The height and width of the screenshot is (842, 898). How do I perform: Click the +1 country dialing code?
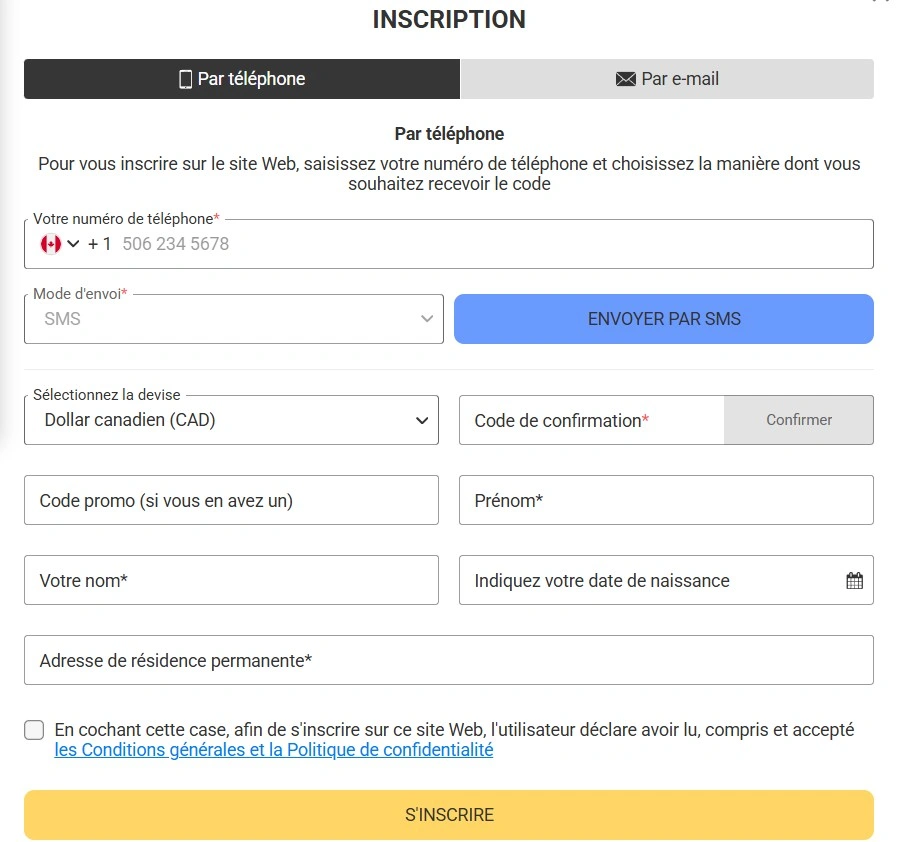point(99,244)
